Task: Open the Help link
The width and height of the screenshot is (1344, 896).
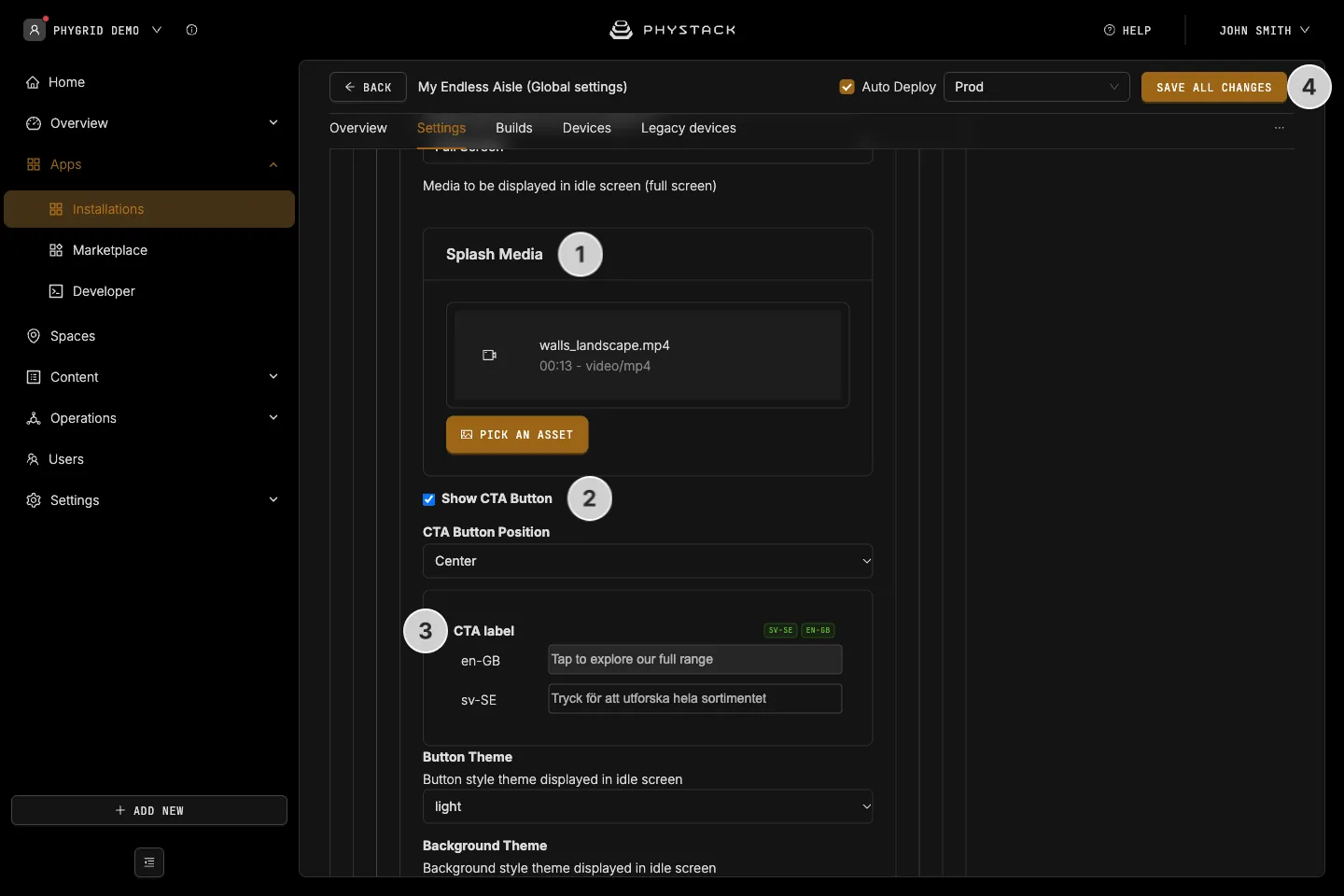Action: [x=1127, y=30]
